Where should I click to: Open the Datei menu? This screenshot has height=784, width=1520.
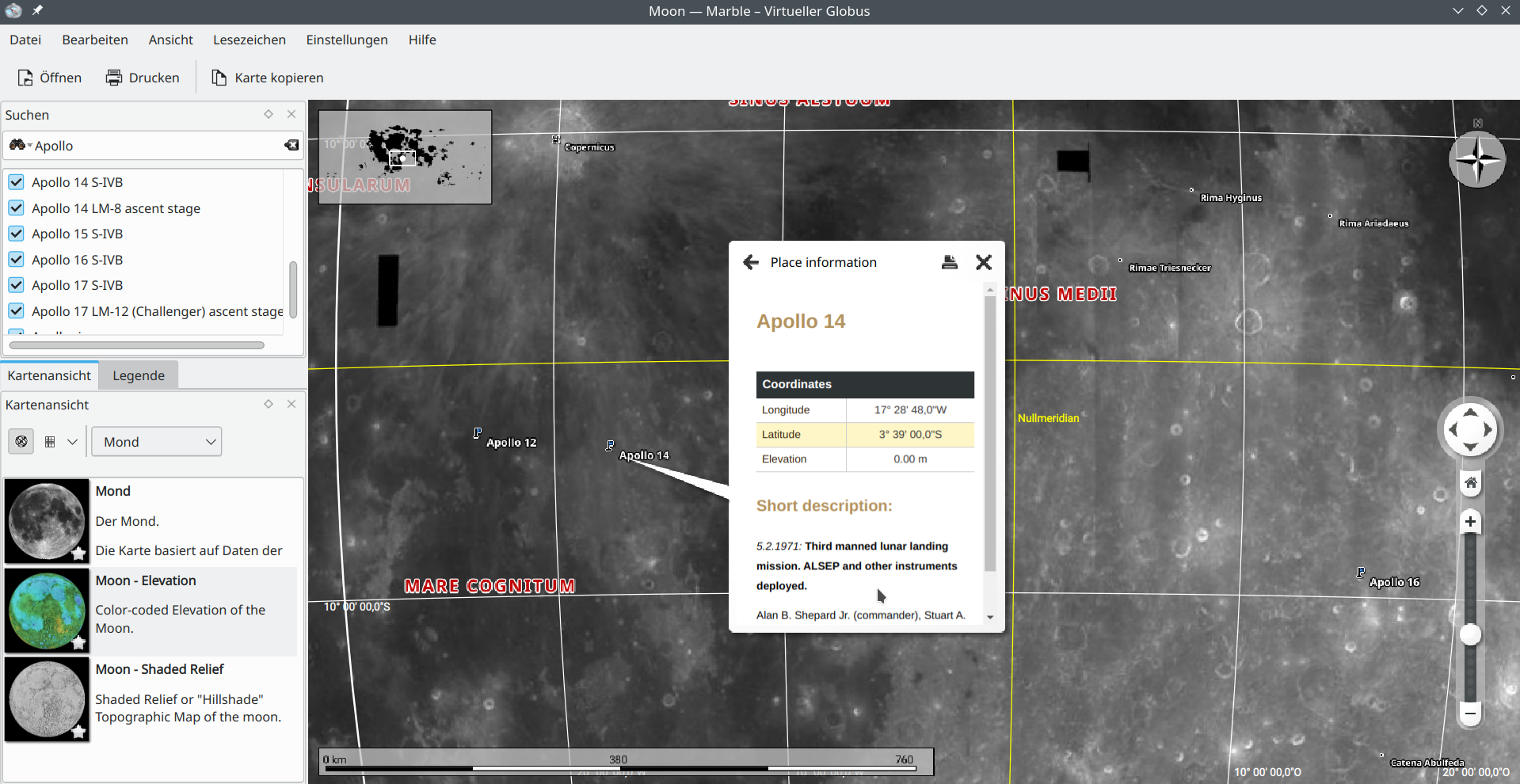coord(25,40)
